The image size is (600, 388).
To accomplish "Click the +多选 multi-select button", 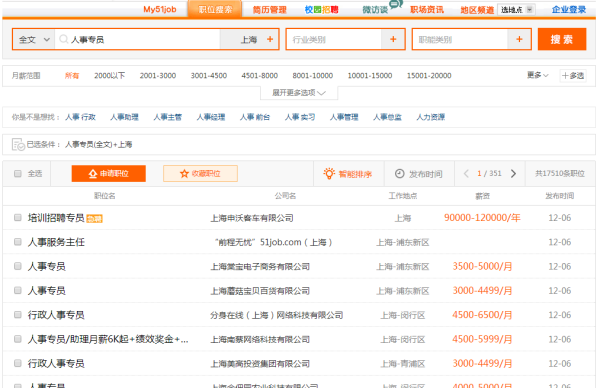I will click(573, 76).
